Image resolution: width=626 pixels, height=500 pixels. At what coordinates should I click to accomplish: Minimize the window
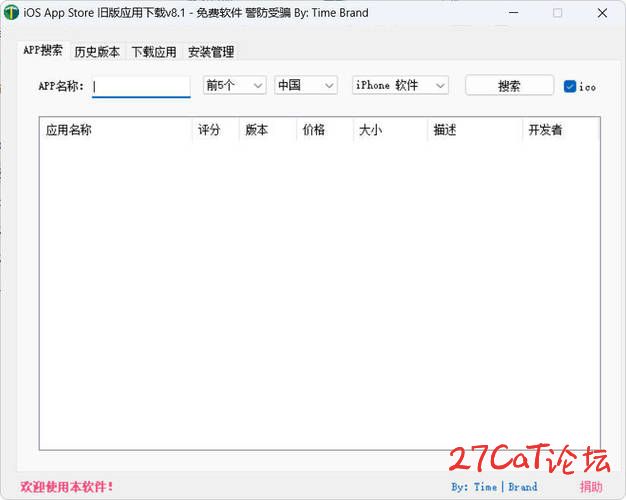(x=513, y=13)
